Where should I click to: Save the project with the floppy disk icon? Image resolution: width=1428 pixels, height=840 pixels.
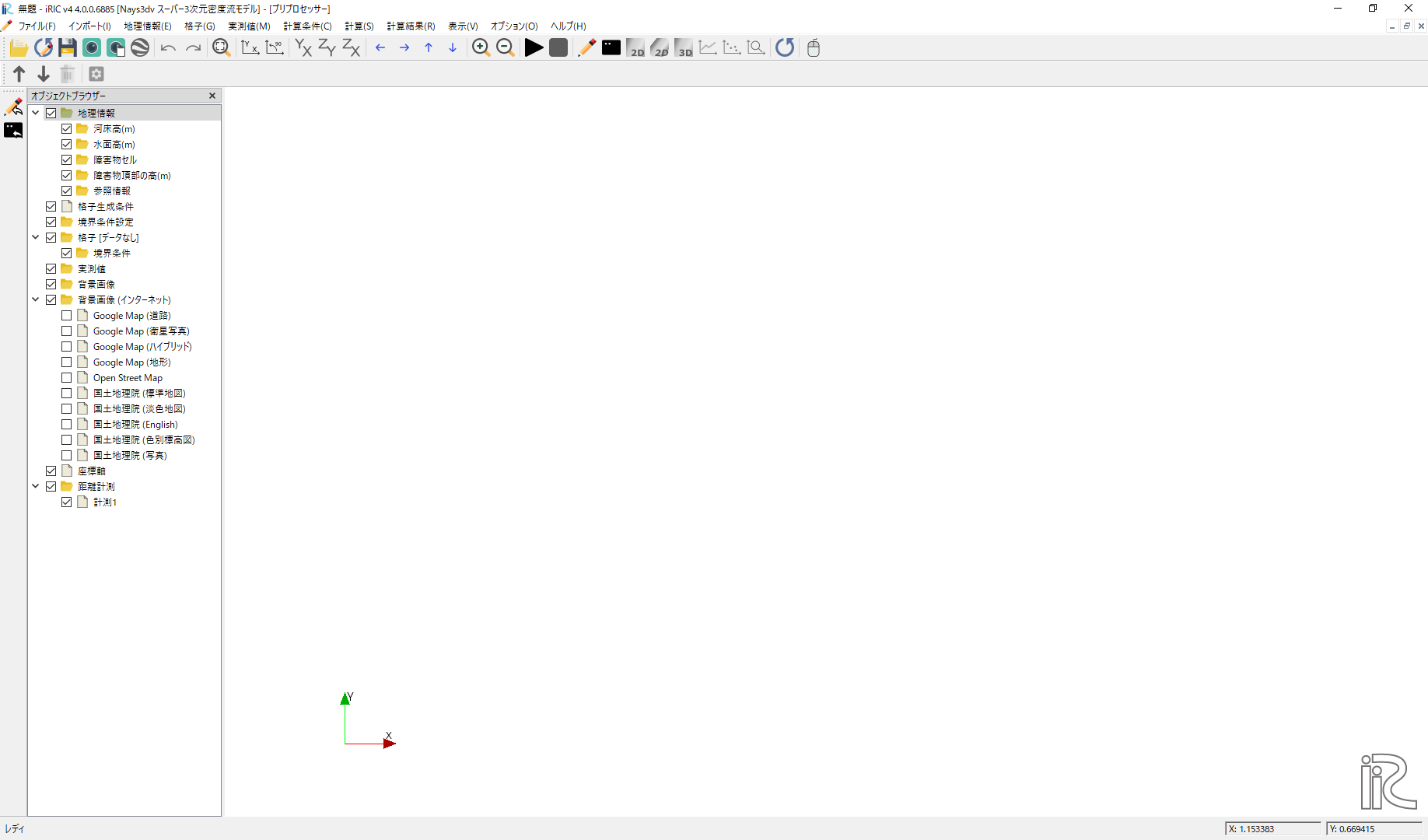point(68,48)
